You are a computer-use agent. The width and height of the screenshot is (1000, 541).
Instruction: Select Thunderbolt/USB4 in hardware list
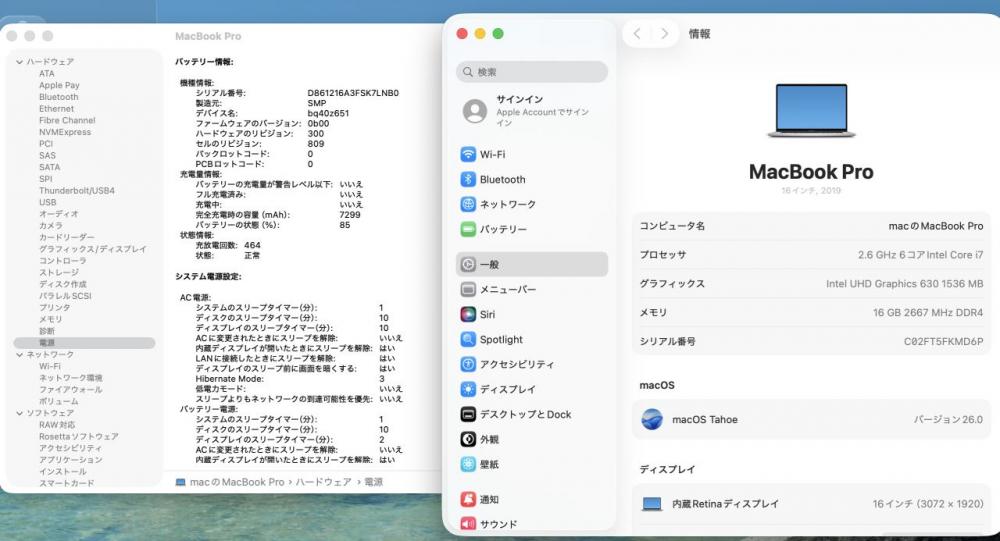[x=76, y=191]
